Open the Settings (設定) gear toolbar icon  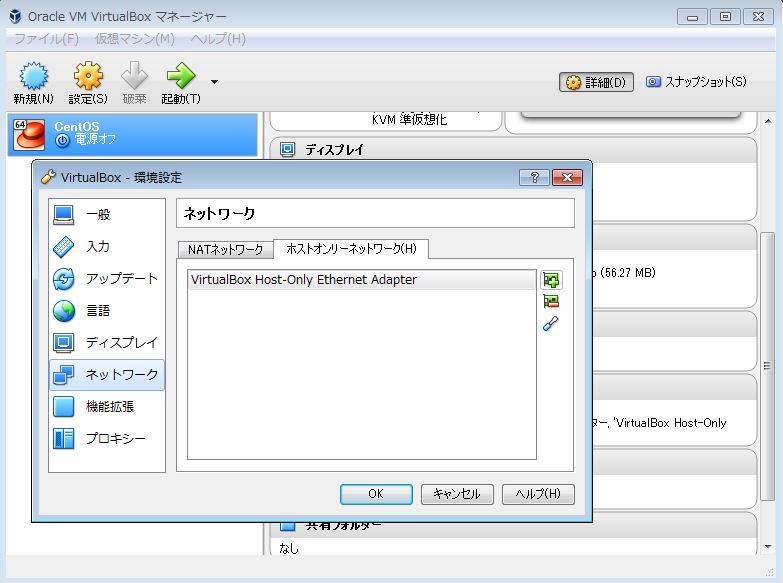[x=88, y=76]
